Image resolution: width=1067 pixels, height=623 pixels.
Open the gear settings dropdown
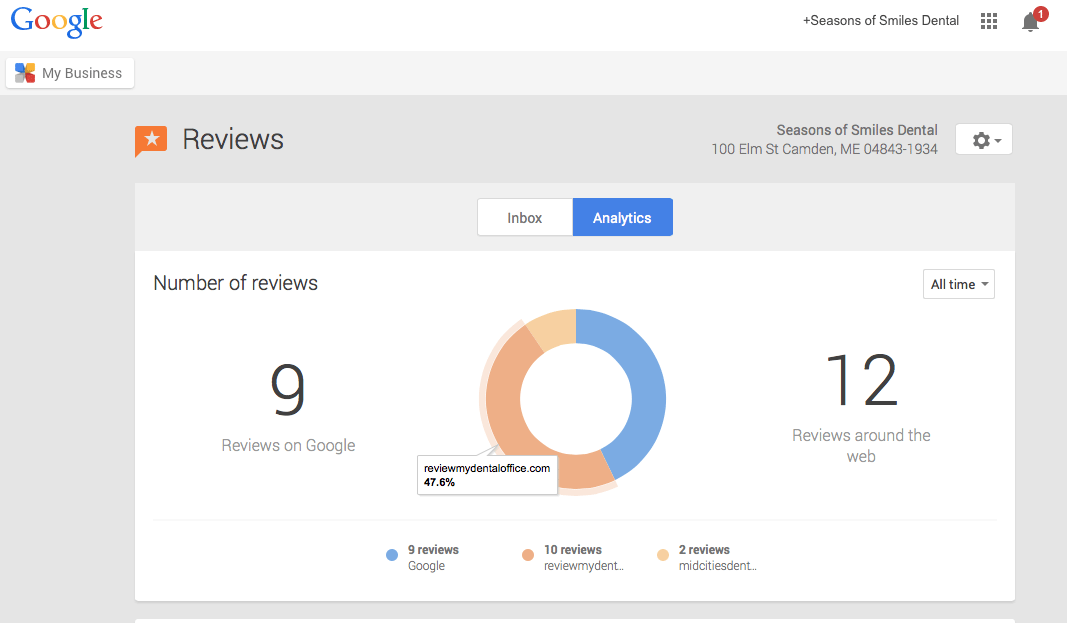pos(984,140)
